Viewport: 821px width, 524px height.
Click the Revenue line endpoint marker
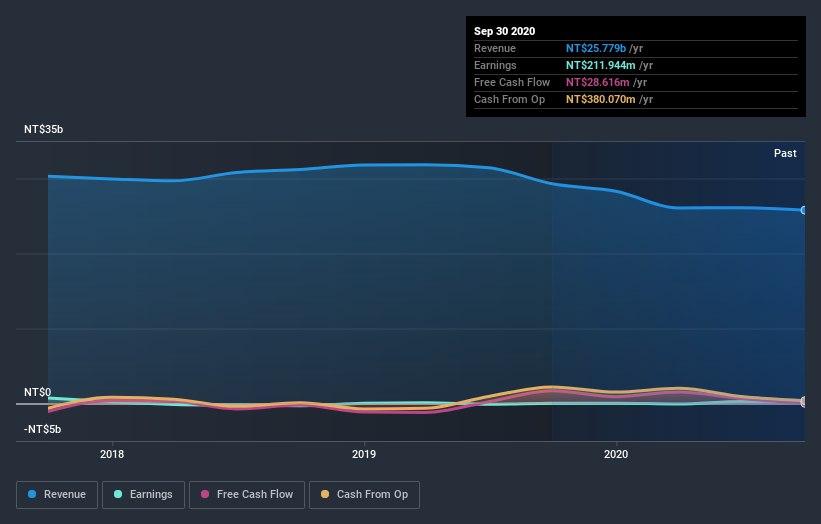[x=804, y=210]
